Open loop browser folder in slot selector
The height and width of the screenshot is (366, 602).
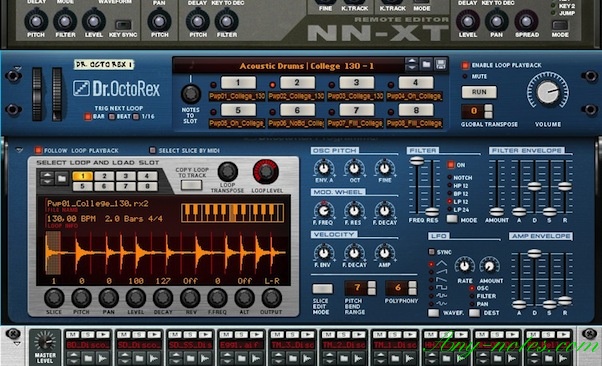(62, 179)
